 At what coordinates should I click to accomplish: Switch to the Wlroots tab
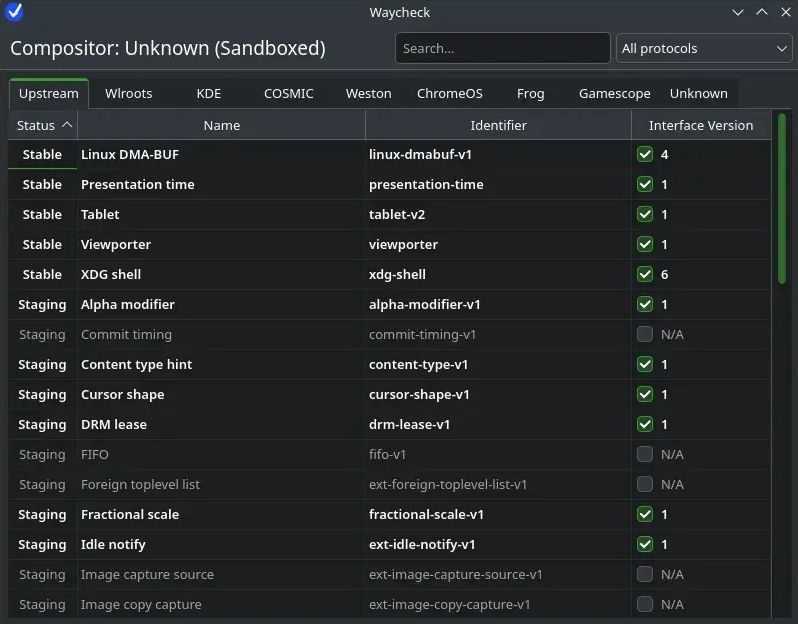(129, 94)
